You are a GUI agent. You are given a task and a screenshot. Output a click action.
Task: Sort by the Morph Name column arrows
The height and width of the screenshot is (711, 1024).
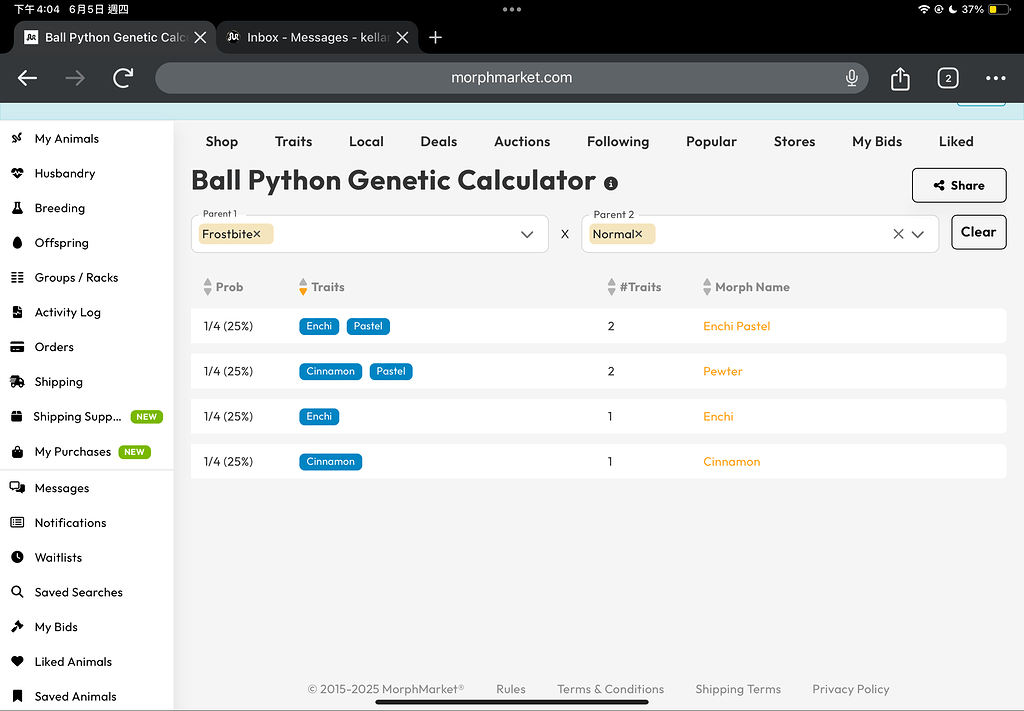point(707,287)
